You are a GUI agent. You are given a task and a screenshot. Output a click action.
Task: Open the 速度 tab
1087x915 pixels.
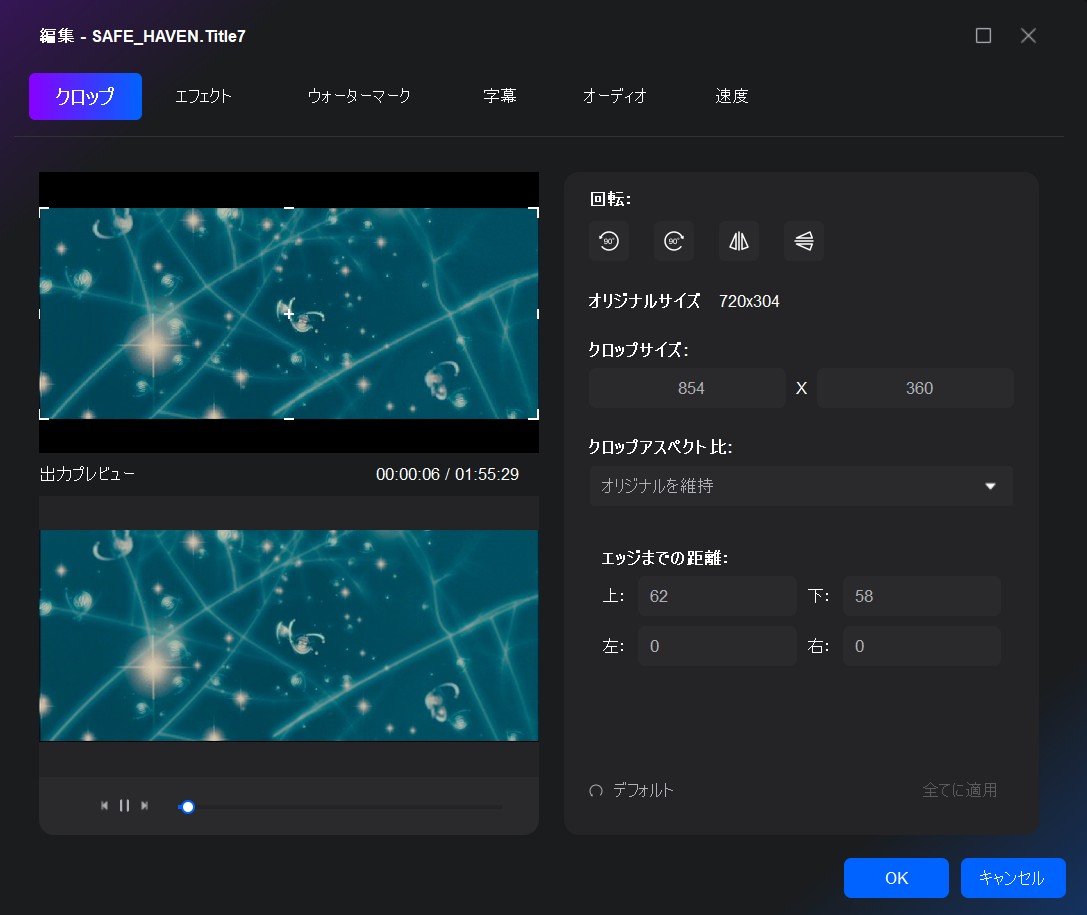732,96
